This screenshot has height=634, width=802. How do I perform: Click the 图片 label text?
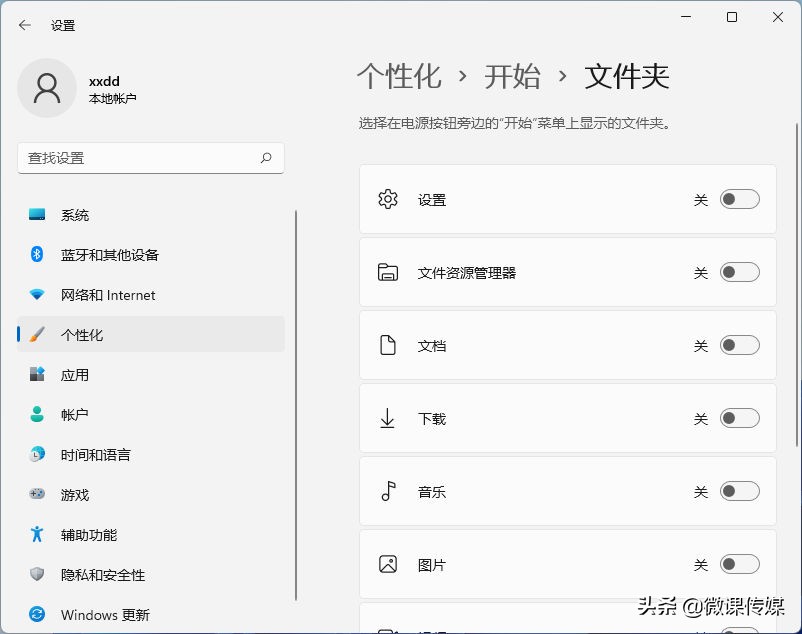click(432, 565)
